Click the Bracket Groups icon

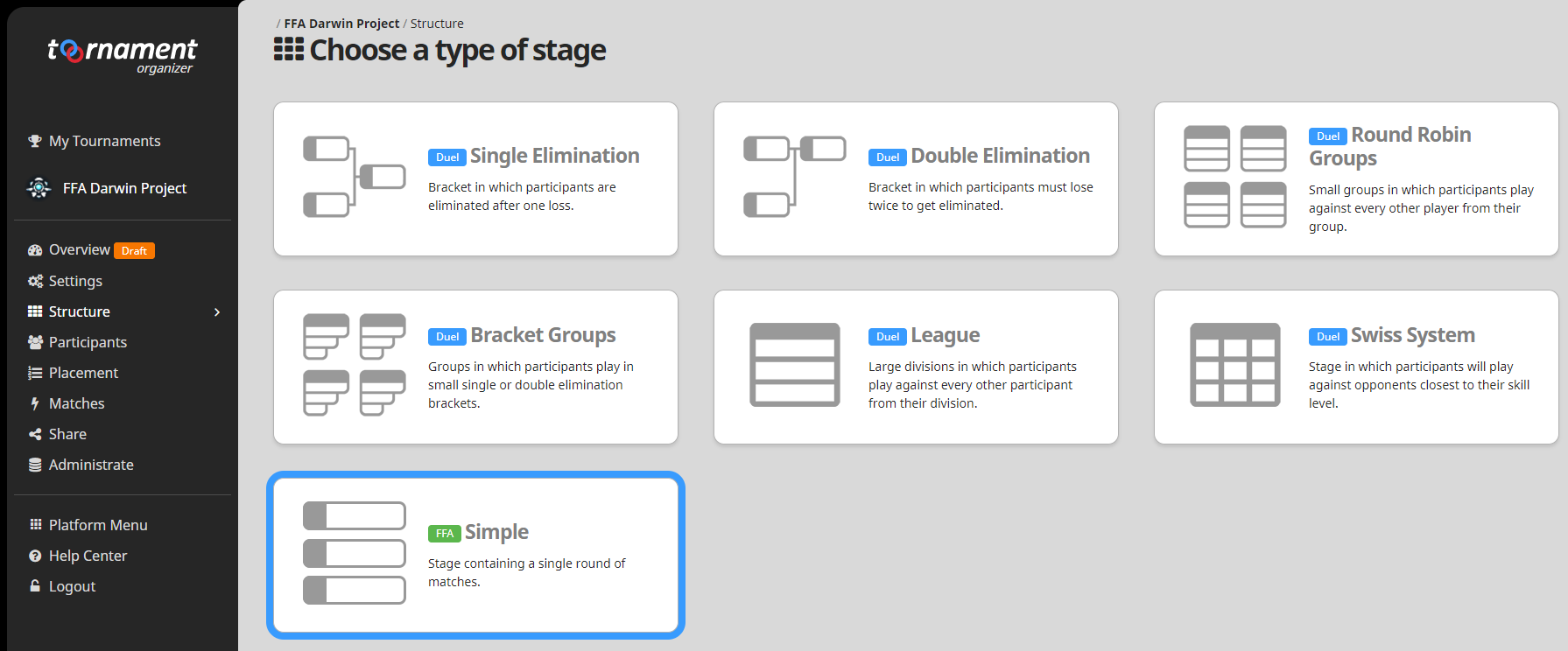click(354, 365)
